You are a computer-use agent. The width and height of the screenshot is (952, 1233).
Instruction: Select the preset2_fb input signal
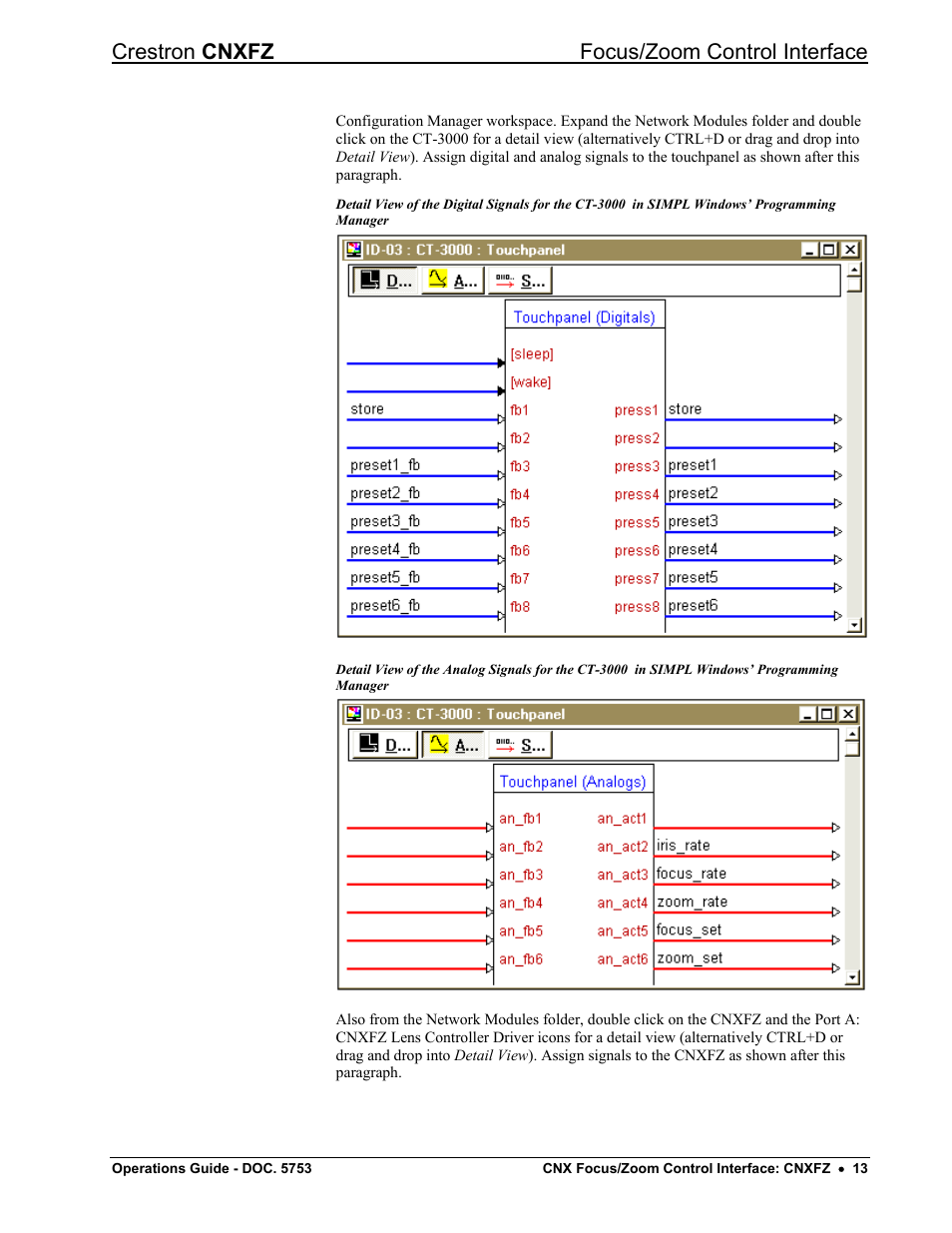pos(385,493)
